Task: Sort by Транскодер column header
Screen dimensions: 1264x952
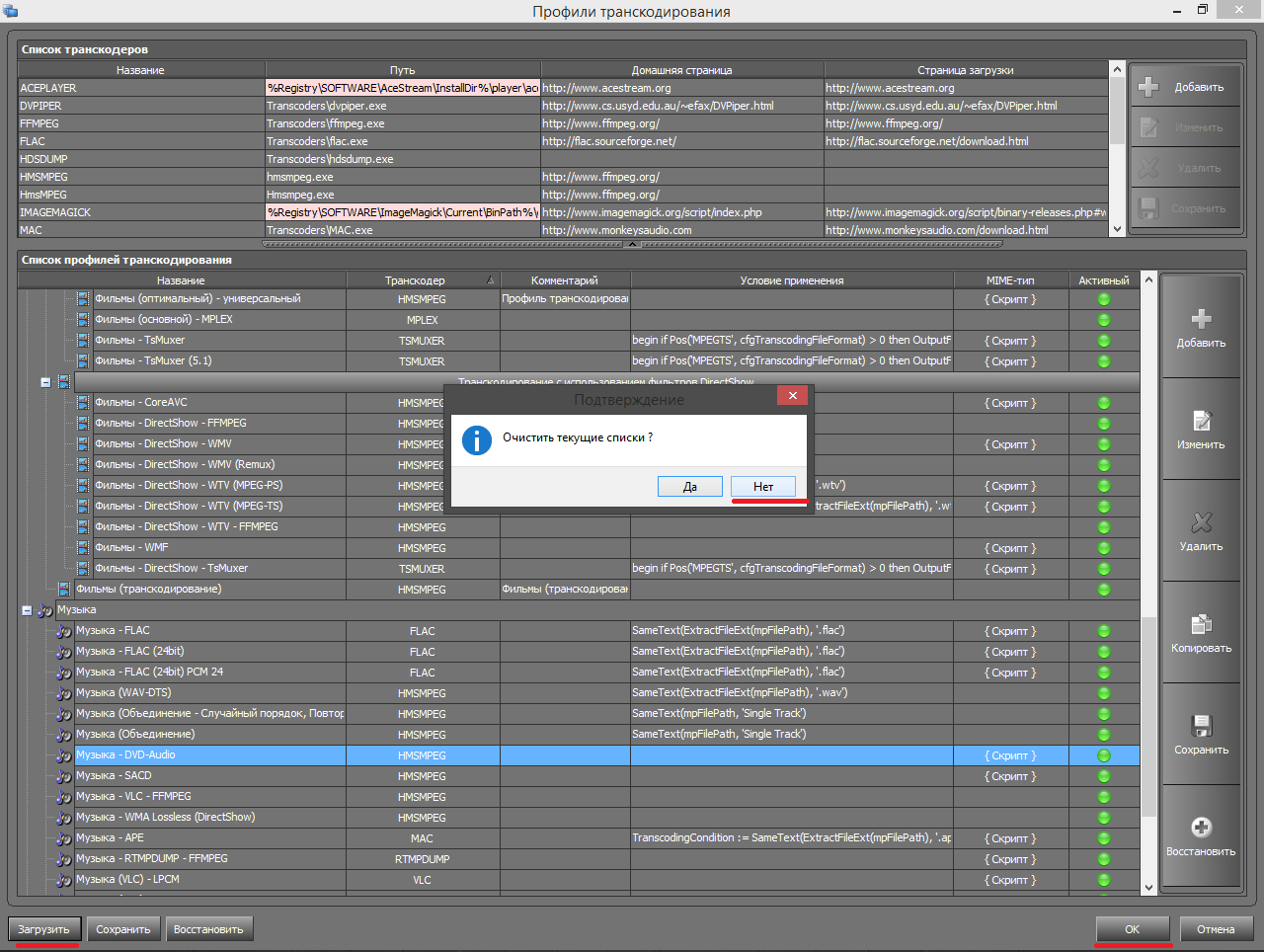Action: [x=415, y=280]
